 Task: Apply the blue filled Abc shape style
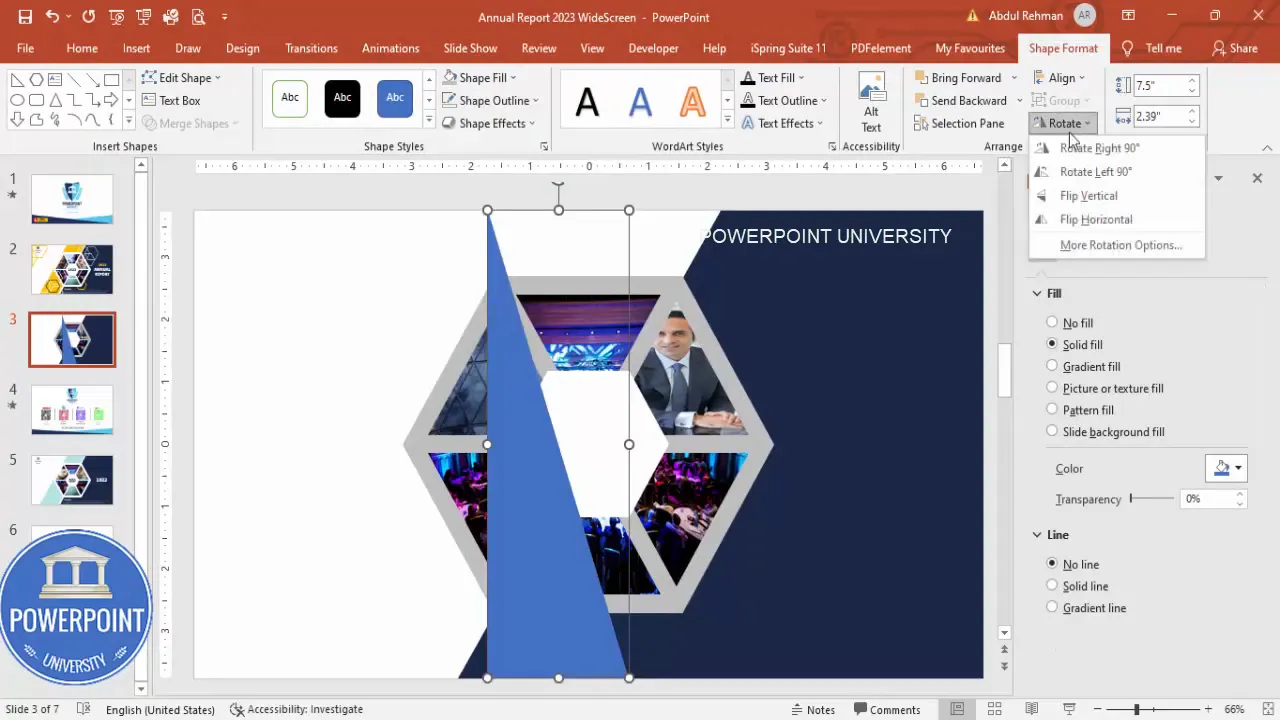395,98
